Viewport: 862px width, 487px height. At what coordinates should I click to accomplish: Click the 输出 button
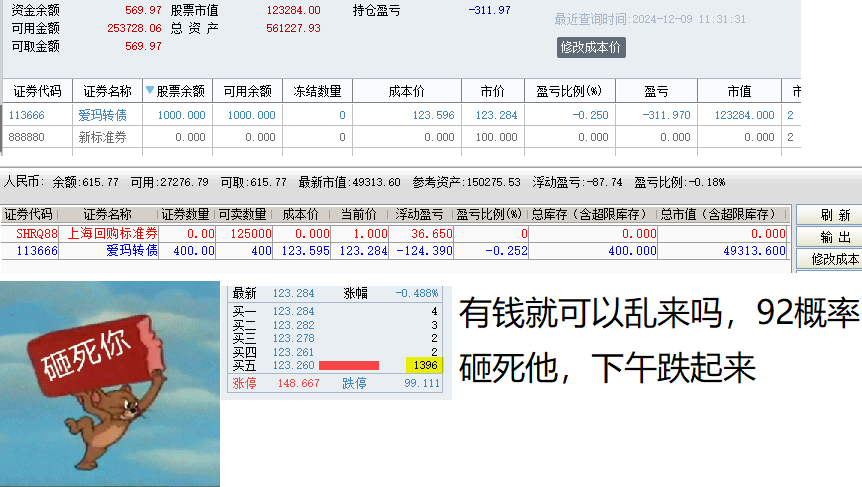[835, 237]
